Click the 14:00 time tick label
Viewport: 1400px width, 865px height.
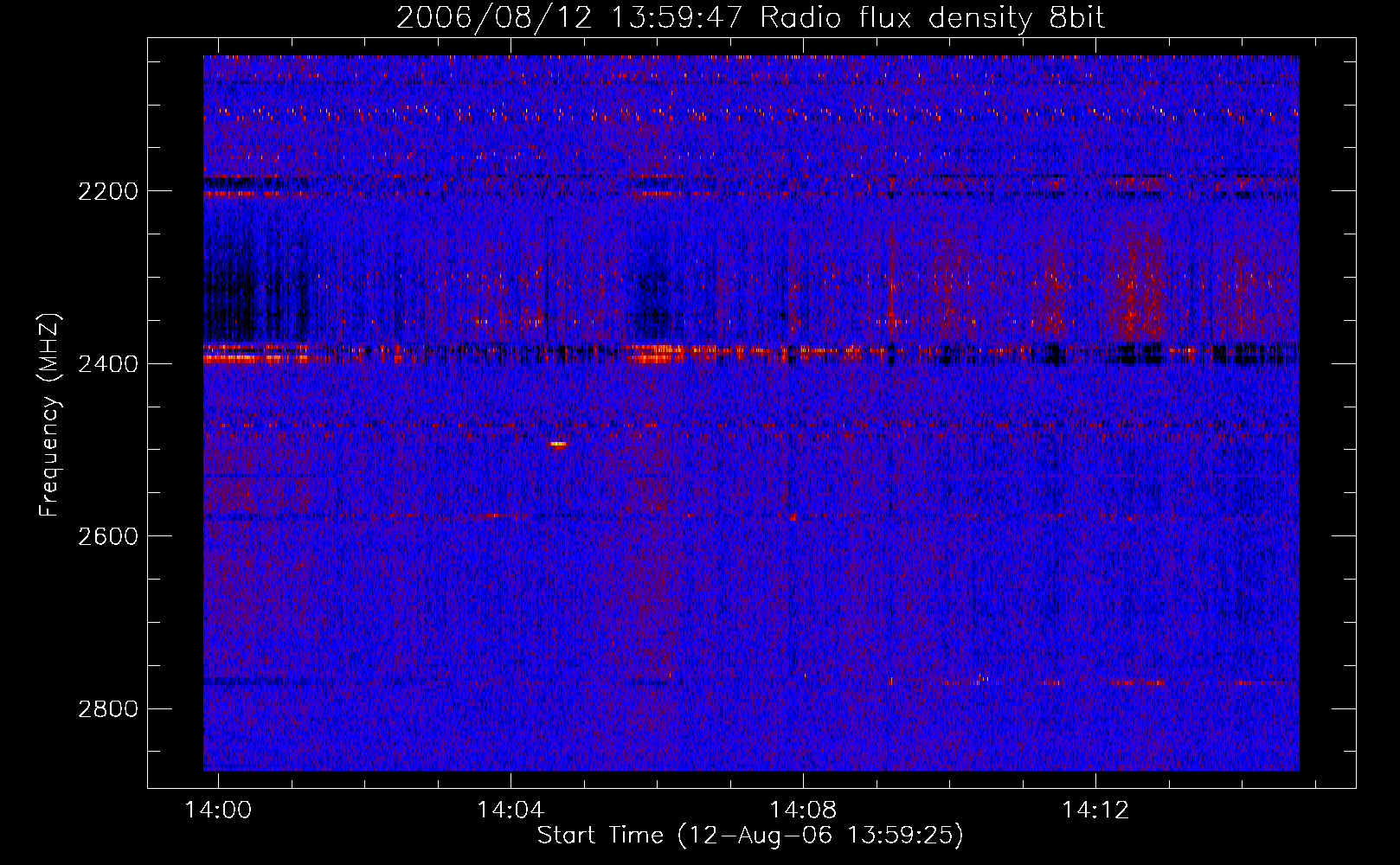tap(218, 810)
